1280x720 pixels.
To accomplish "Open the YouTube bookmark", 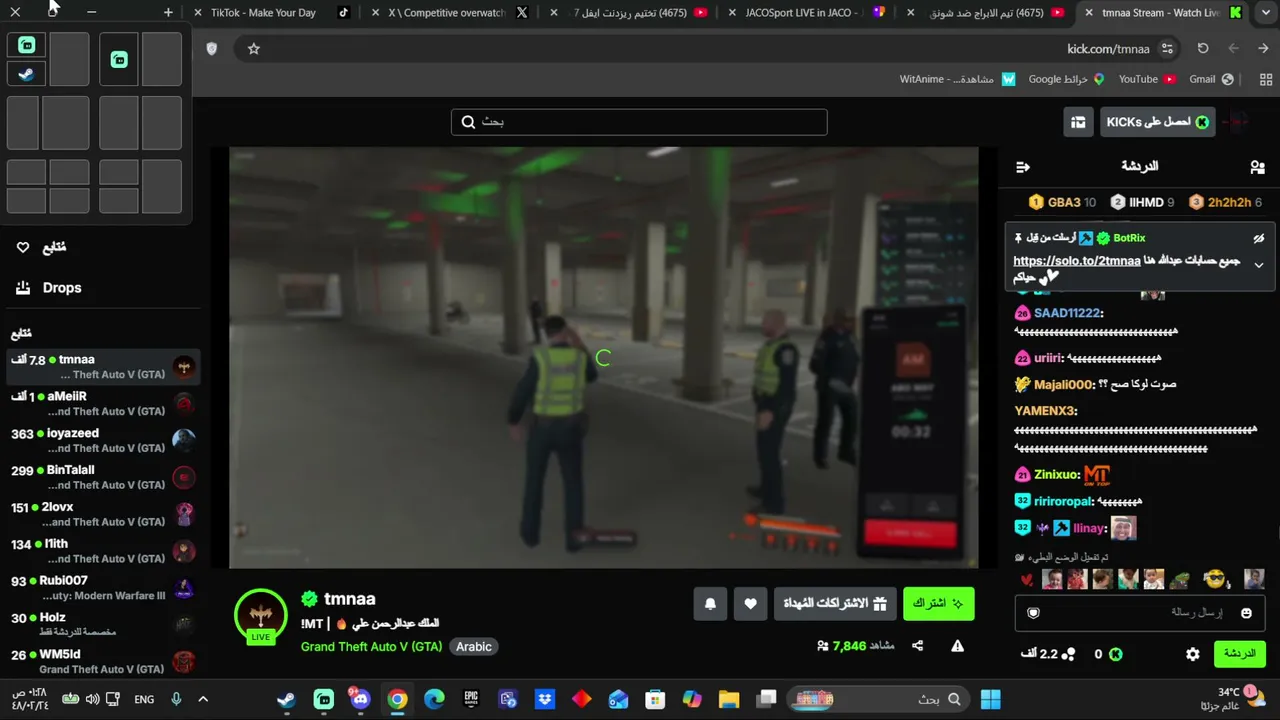I will [1147, 79].
